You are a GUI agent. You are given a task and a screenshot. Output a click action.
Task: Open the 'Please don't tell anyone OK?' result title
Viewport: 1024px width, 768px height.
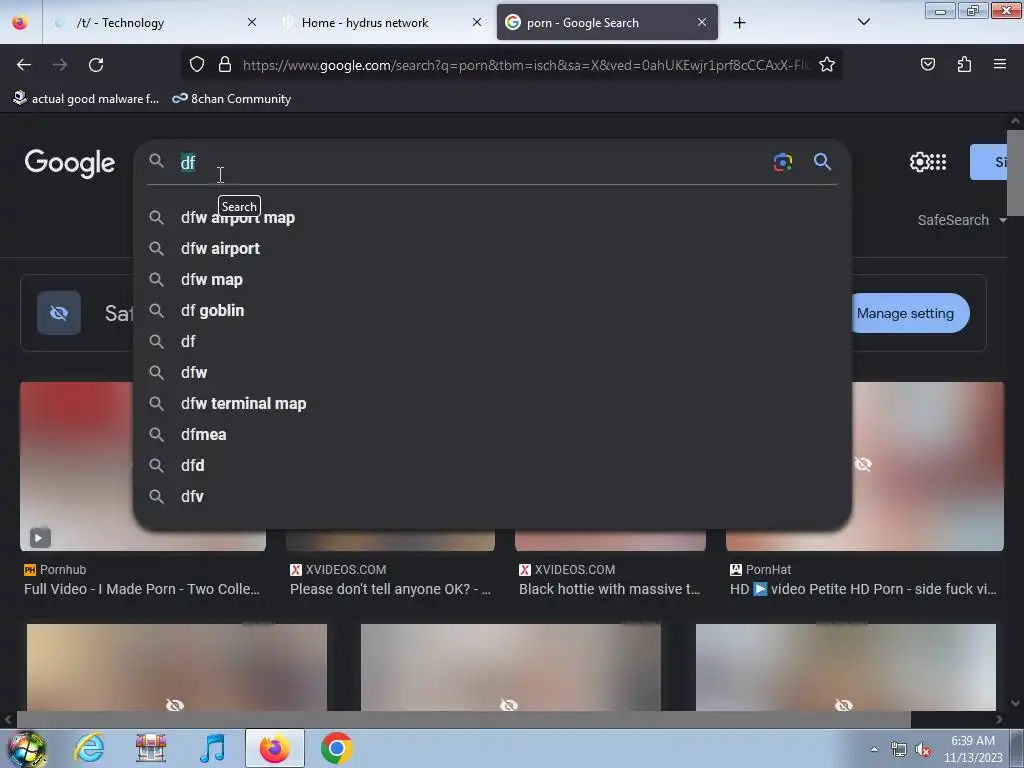tap(390, 589)
